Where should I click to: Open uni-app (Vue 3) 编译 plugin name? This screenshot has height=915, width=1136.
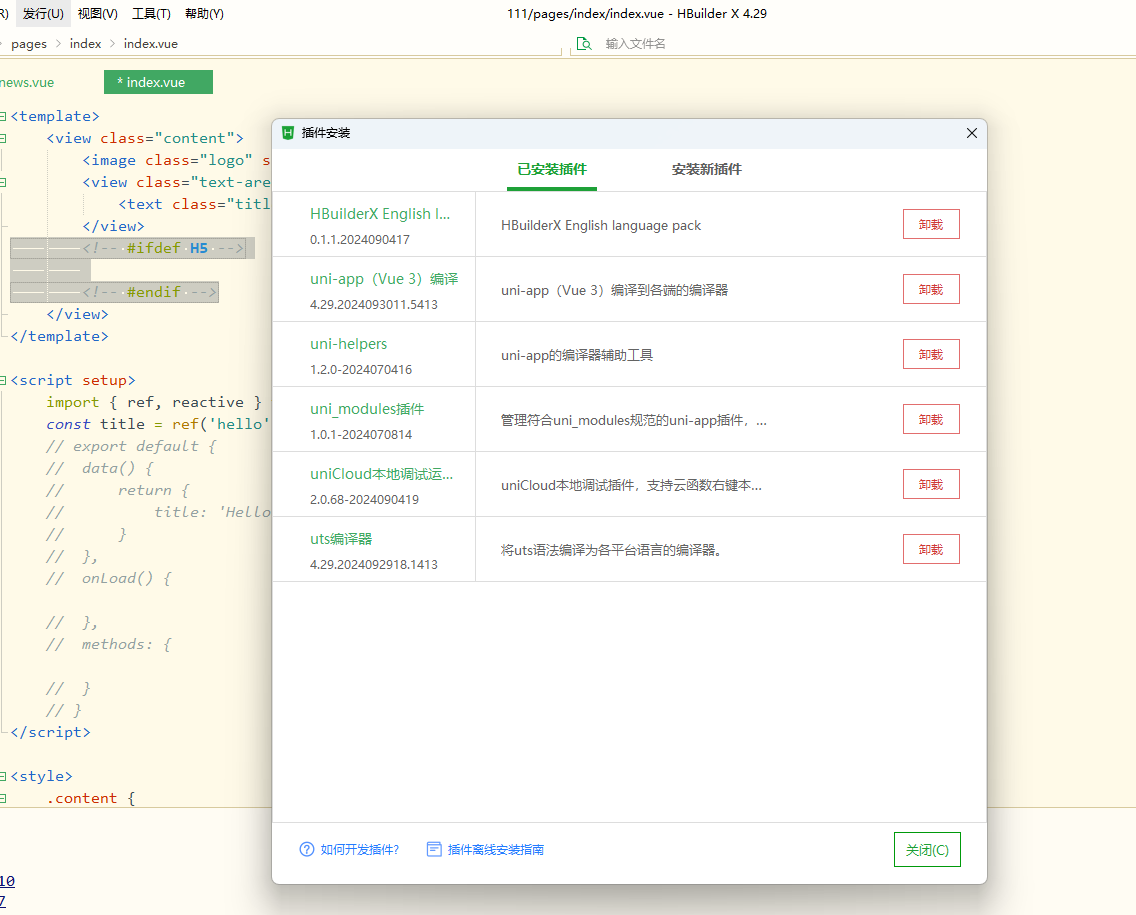pos(384,279)
